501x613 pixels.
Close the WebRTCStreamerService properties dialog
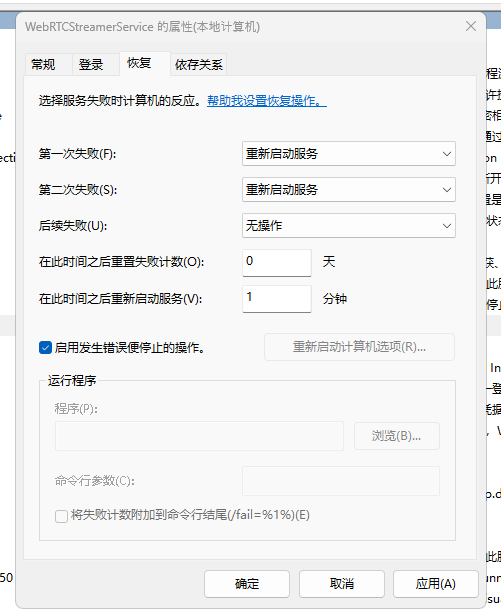point(471,26)
